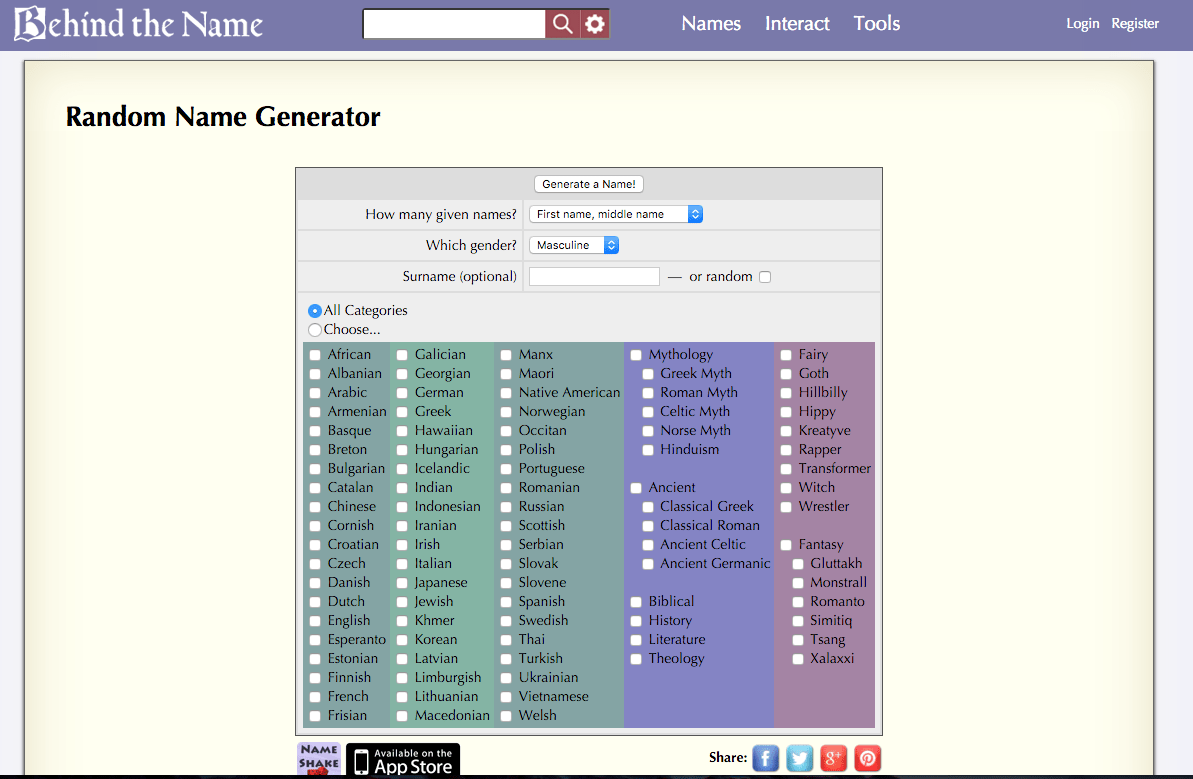Open search settings gear icon

coord(595,24)
